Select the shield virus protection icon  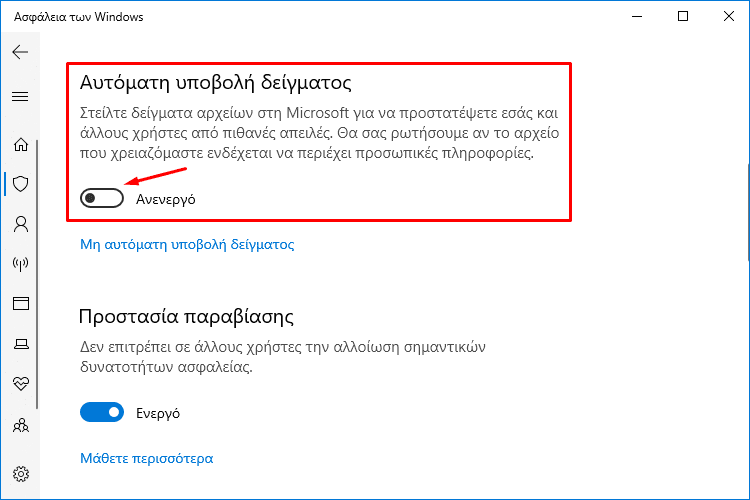pos(21,184)
